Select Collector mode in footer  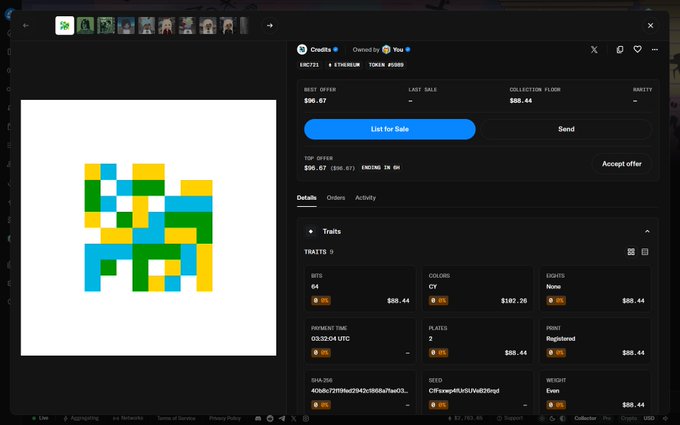[585, 418]
